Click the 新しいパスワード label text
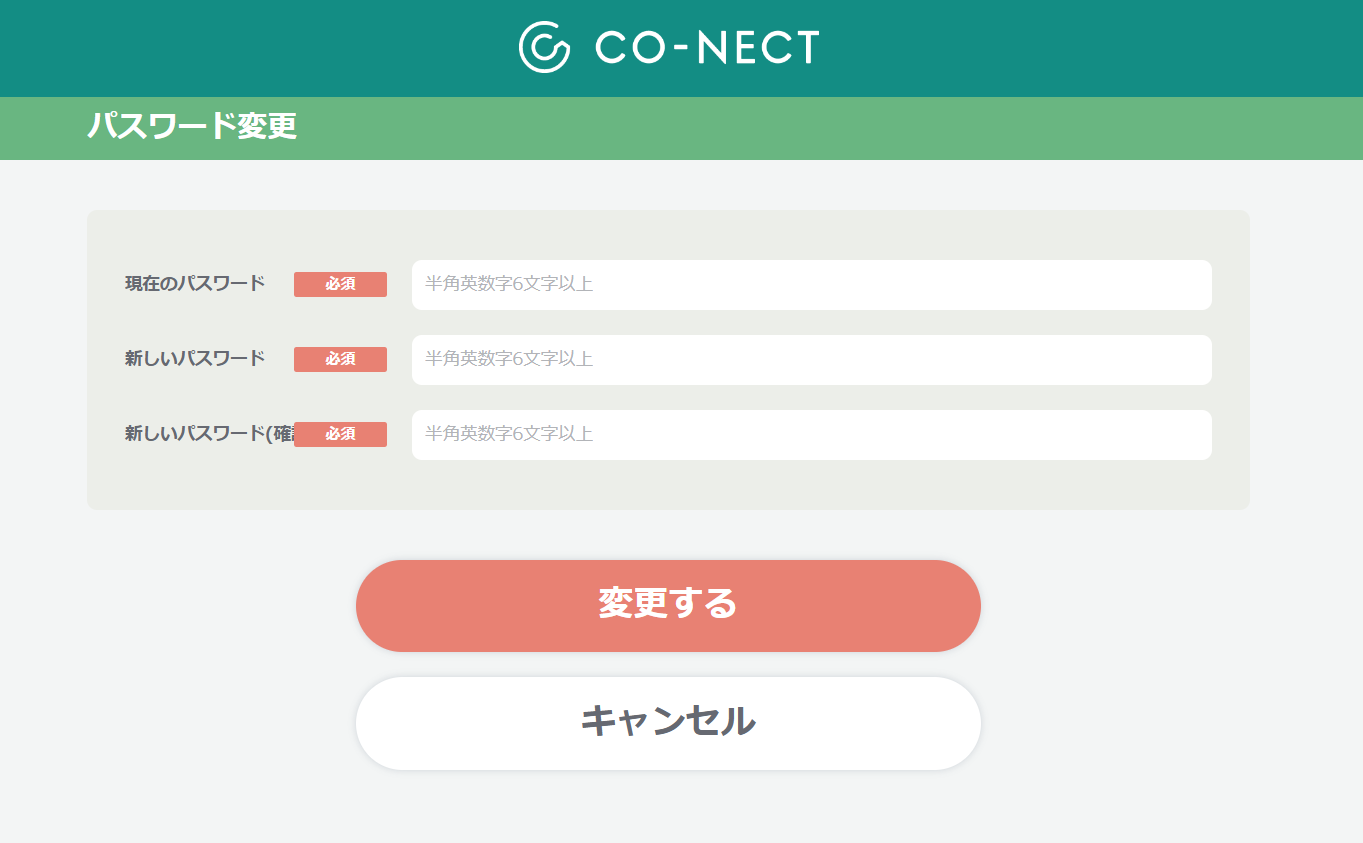Viewport: 1363px width, 843px height. (x=195, y=359)
